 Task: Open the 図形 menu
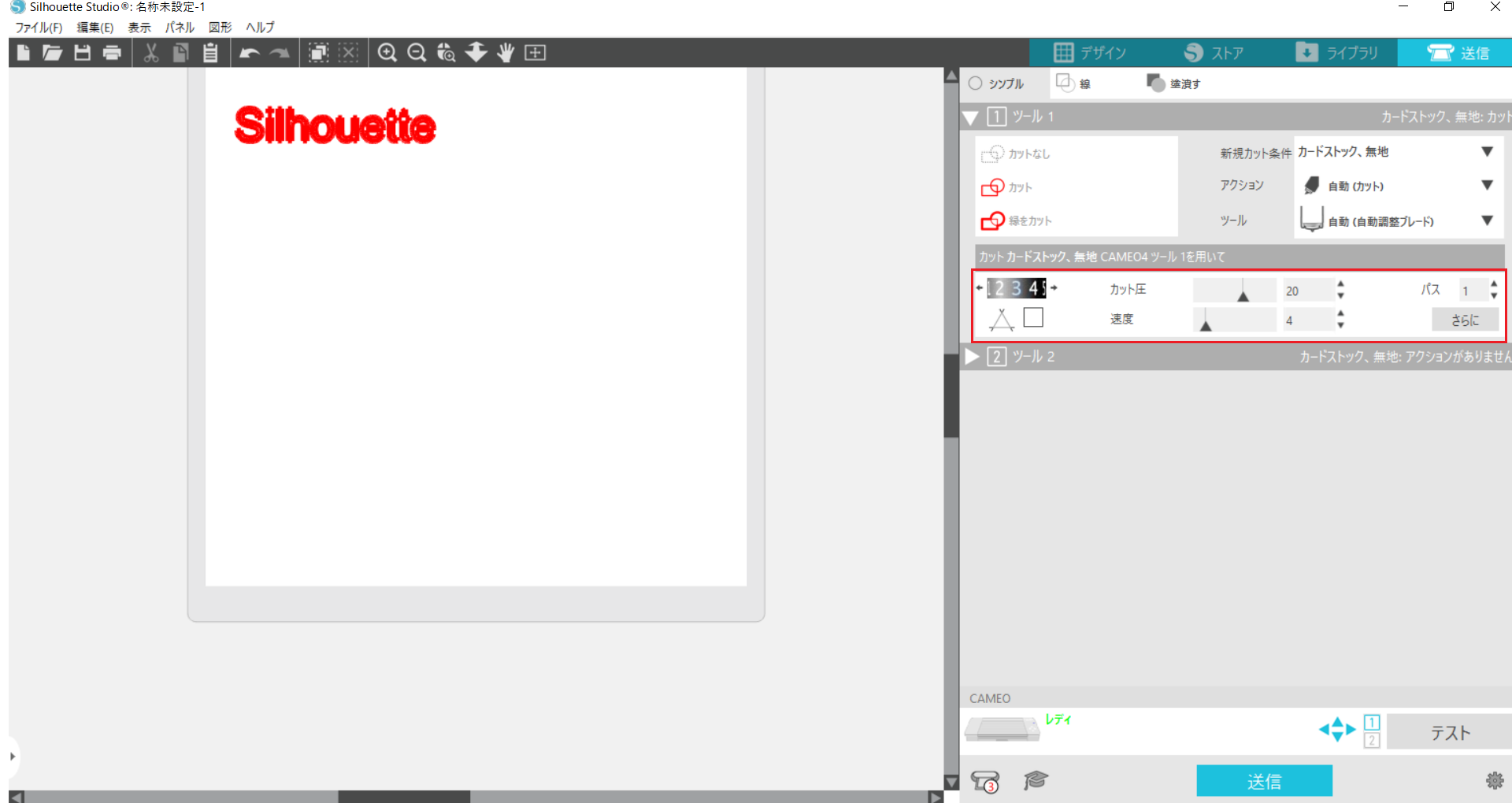click(x=220, y=28)
